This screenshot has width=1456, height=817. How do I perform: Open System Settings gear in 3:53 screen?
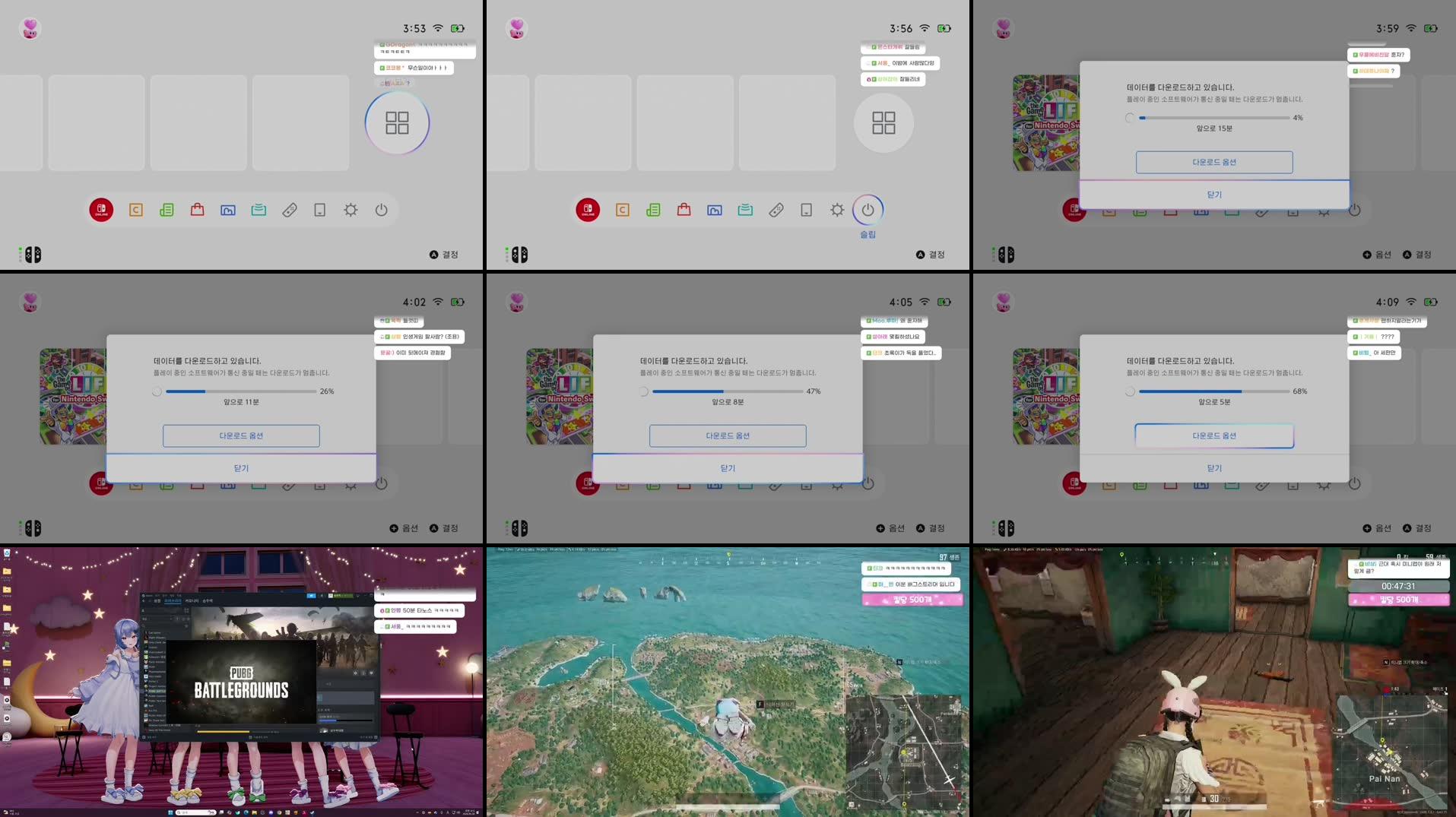[351, 210]
